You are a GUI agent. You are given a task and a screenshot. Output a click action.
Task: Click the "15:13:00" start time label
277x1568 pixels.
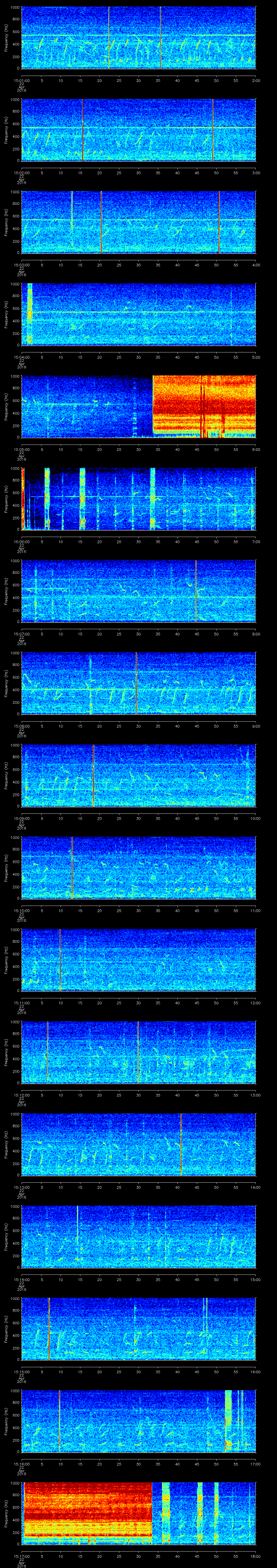[x=21, y=1187]
